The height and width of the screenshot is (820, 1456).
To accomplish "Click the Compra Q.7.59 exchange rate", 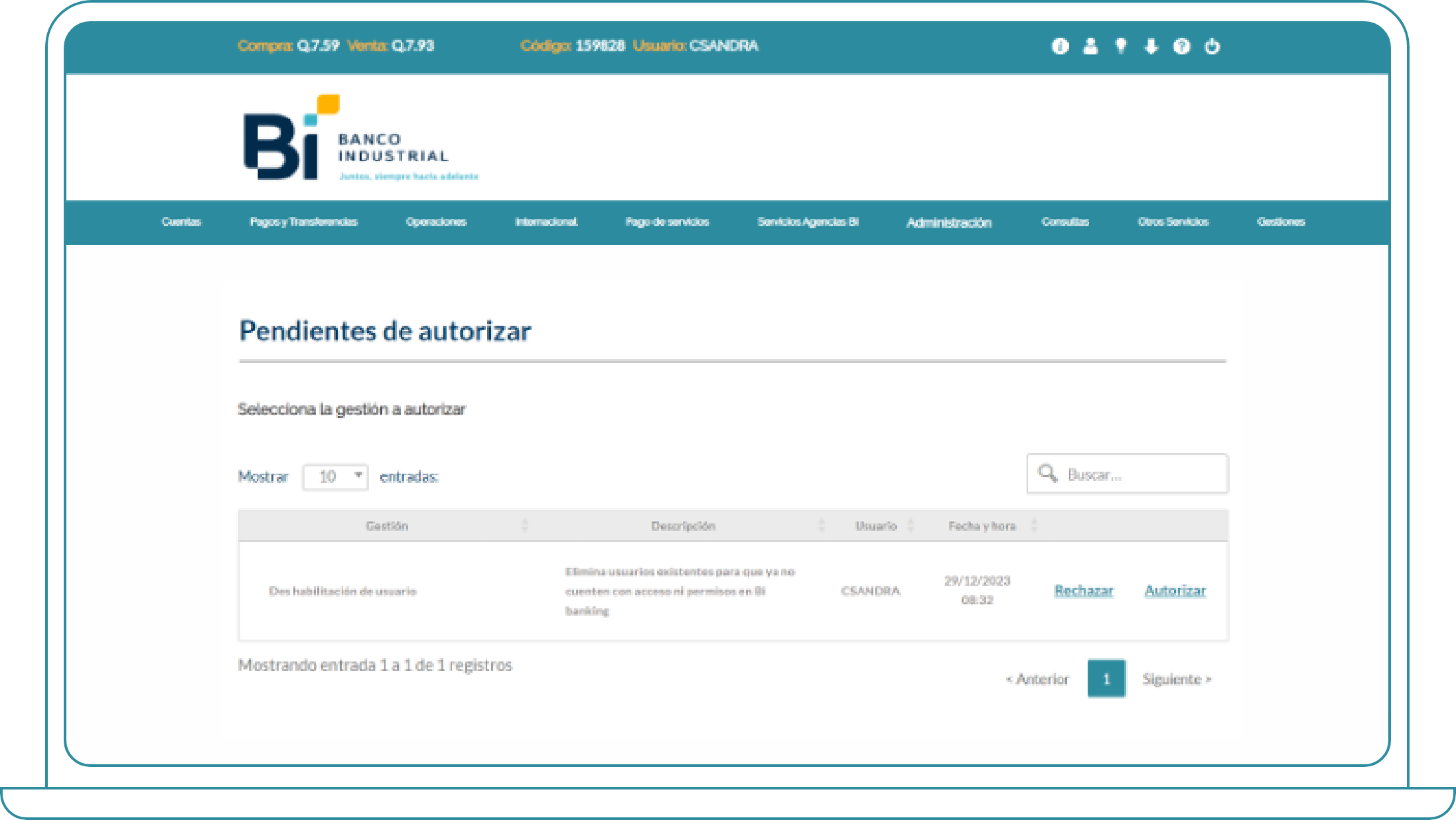I will pyautogui.click(x=289, y=46).
